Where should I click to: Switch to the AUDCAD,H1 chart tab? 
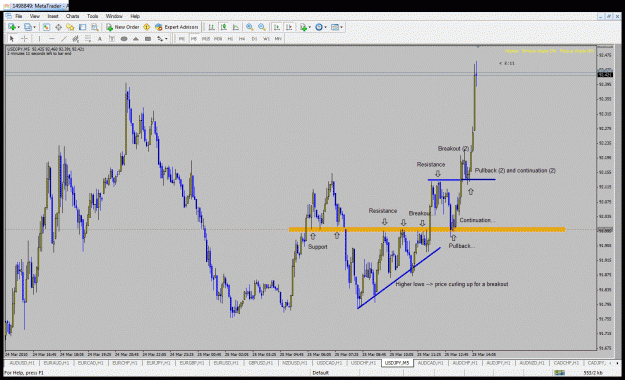(430, 363)
